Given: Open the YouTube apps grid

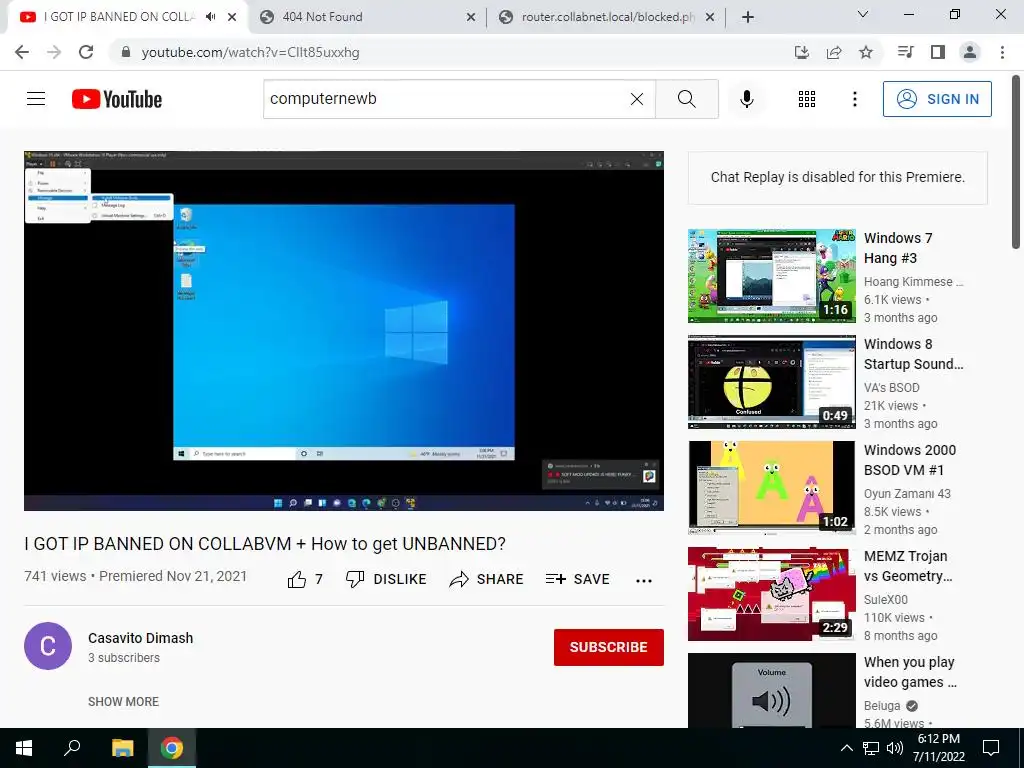Looking at the screenshot, I should pos(807,99).
